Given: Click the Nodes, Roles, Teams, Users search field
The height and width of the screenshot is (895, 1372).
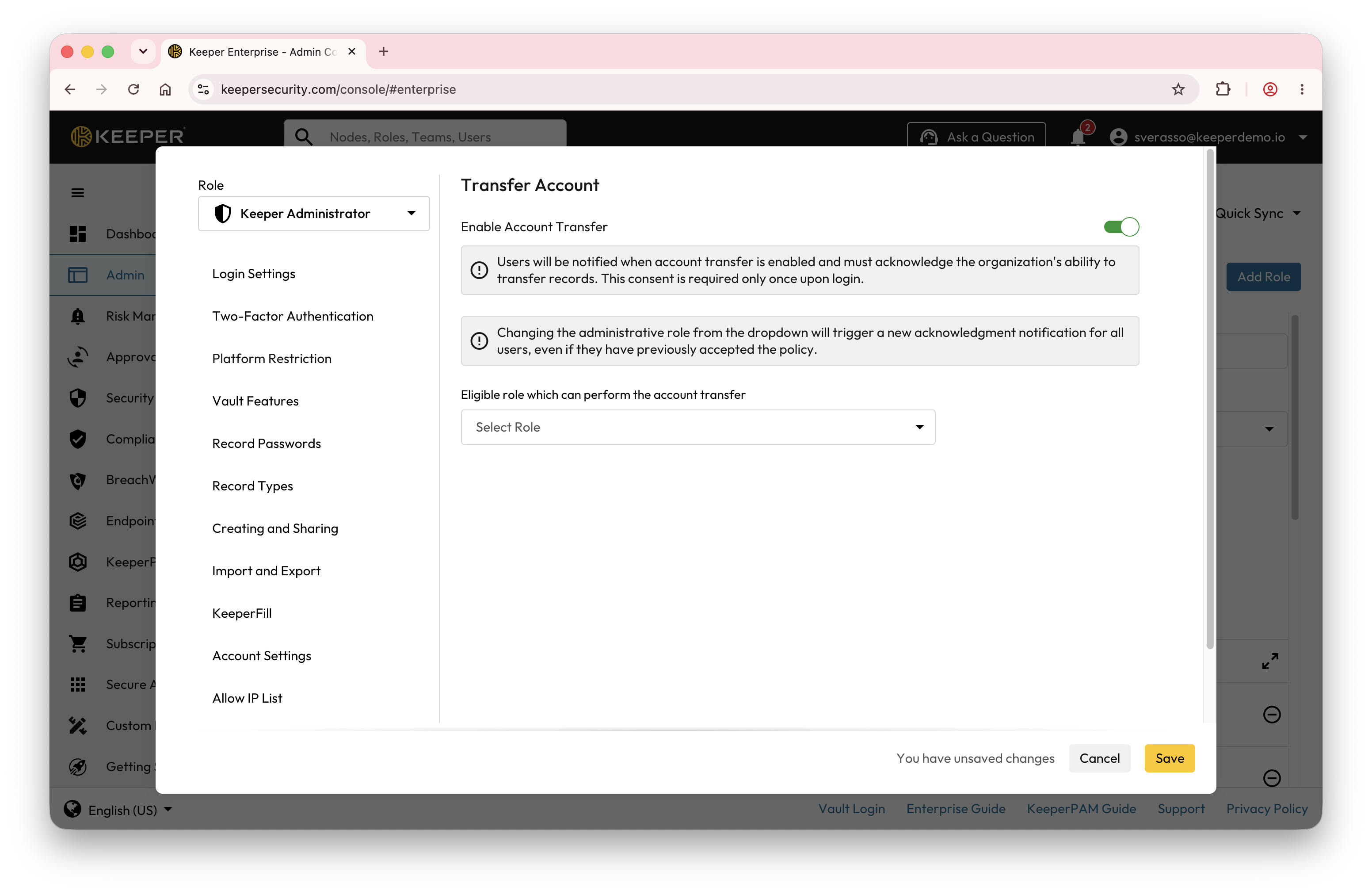Looking at the screenshot, I should [x=425, y=137].
